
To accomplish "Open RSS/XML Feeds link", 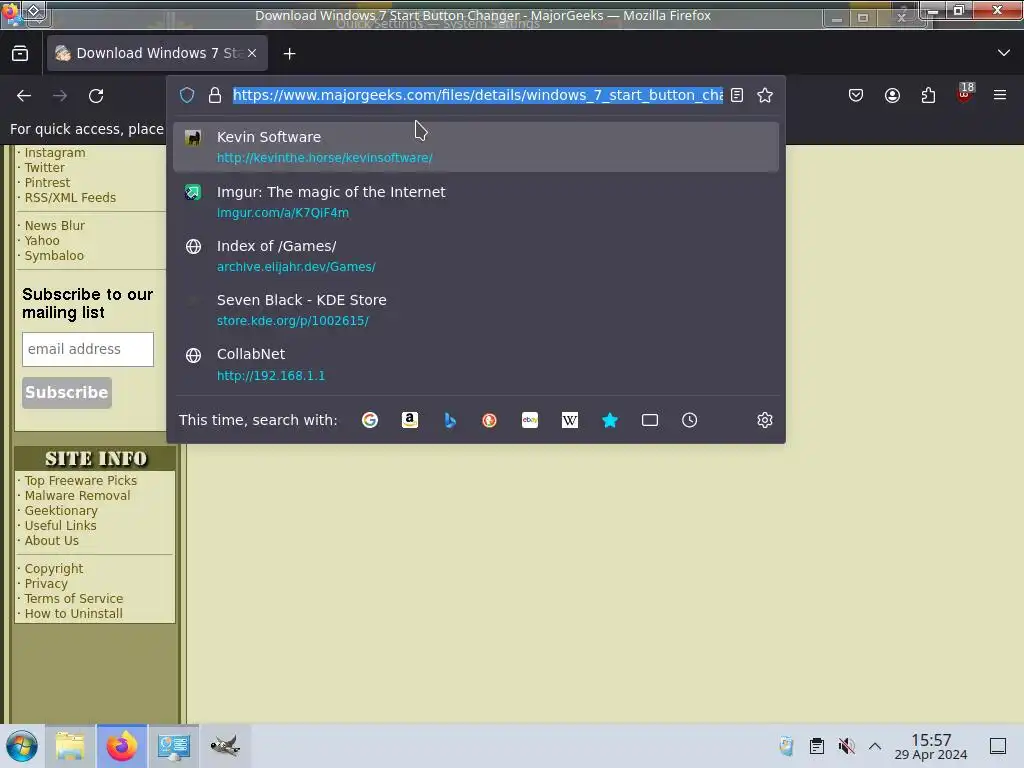I will pos(70,198).
